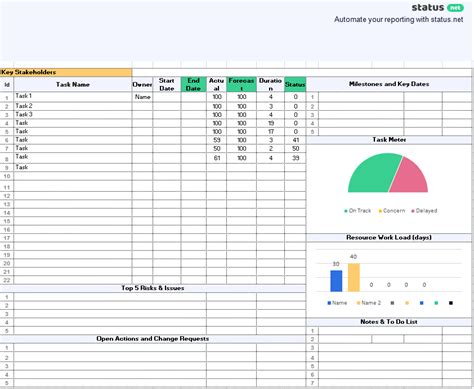Select the yellow Name 2 legend marker
Viewport: 474px width, 389px height.
coord(359,303)
